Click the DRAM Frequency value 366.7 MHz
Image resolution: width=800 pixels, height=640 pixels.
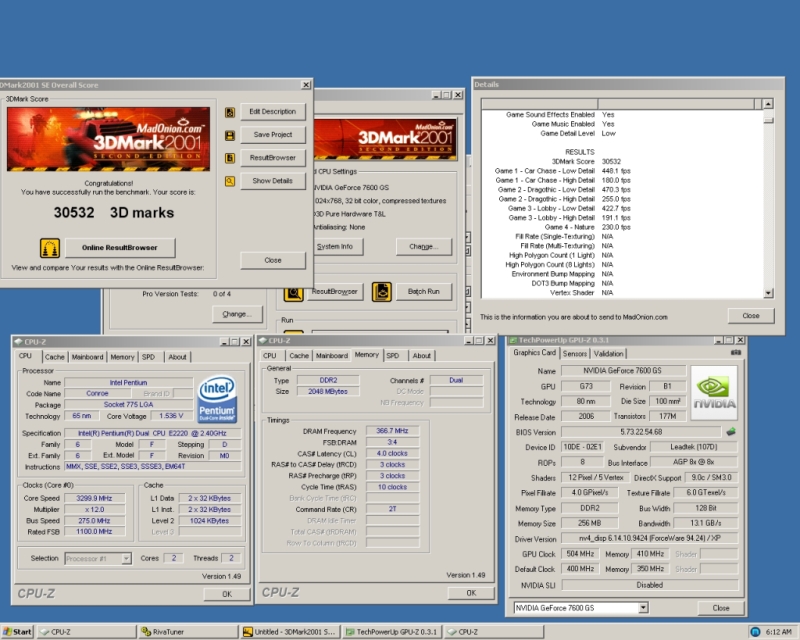pyautogui.click(x=392, y=431)
